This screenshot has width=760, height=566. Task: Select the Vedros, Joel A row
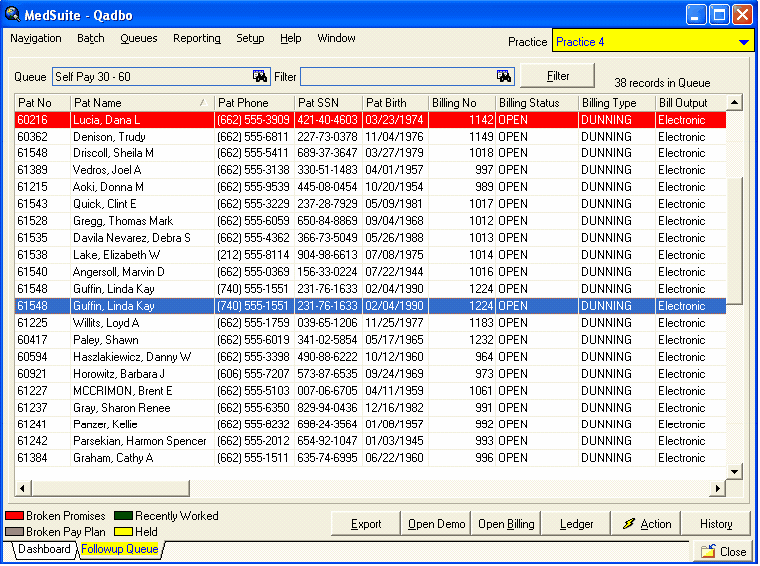pos(370,170)
